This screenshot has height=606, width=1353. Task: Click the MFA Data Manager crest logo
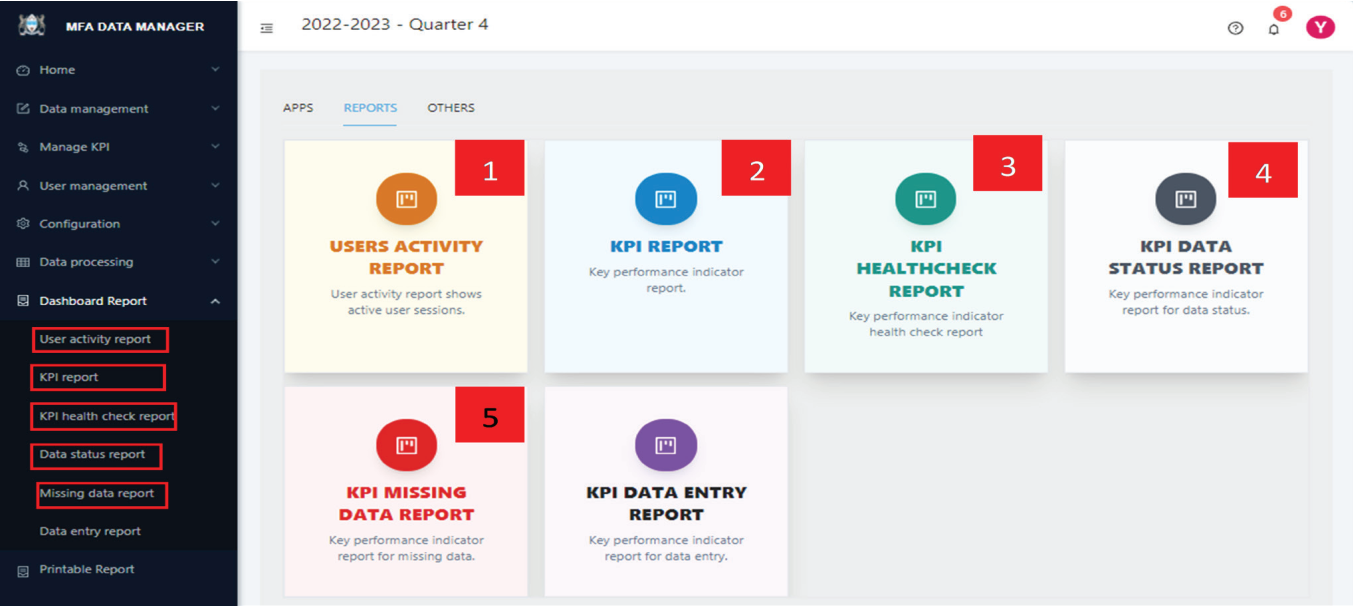(30, 26)
